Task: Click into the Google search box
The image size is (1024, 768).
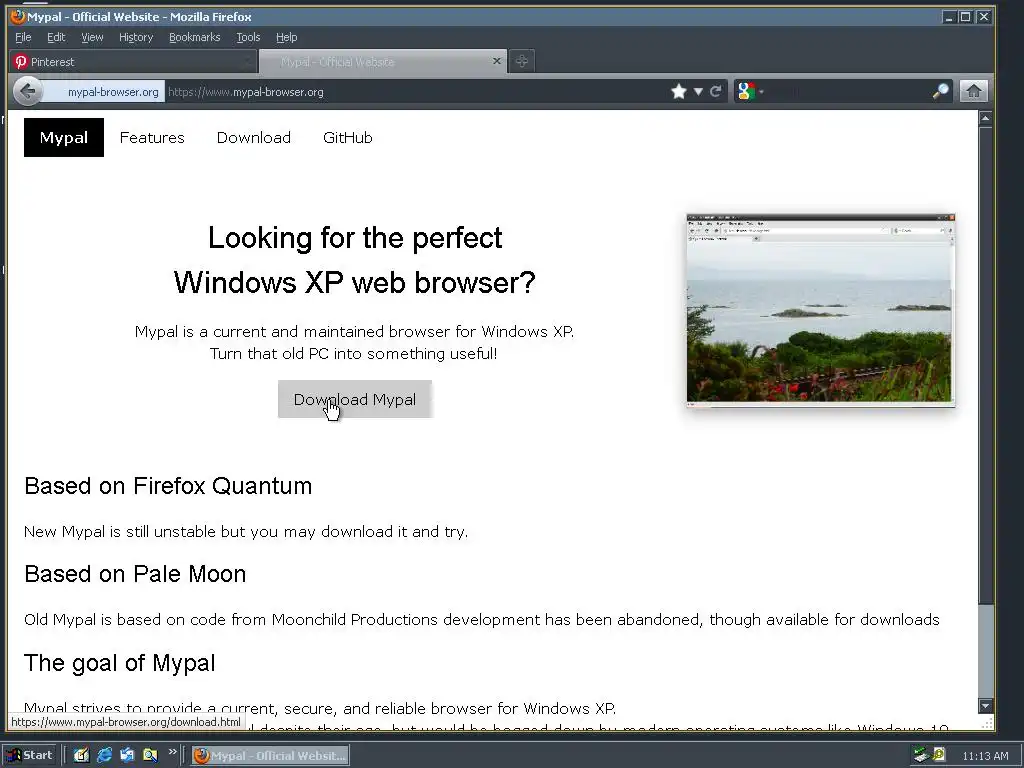Action: point(847,92)
